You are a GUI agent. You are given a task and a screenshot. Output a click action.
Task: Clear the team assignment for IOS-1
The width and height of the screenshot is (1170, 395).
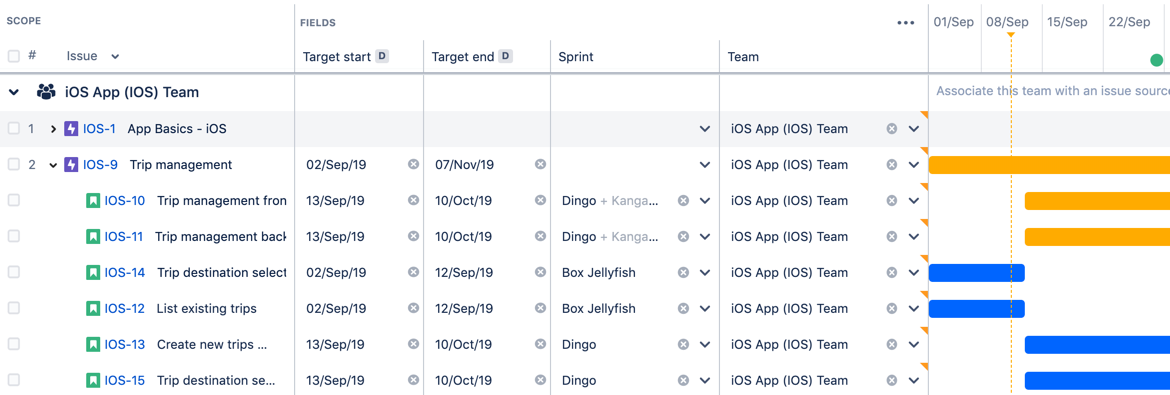coord(891,128)
